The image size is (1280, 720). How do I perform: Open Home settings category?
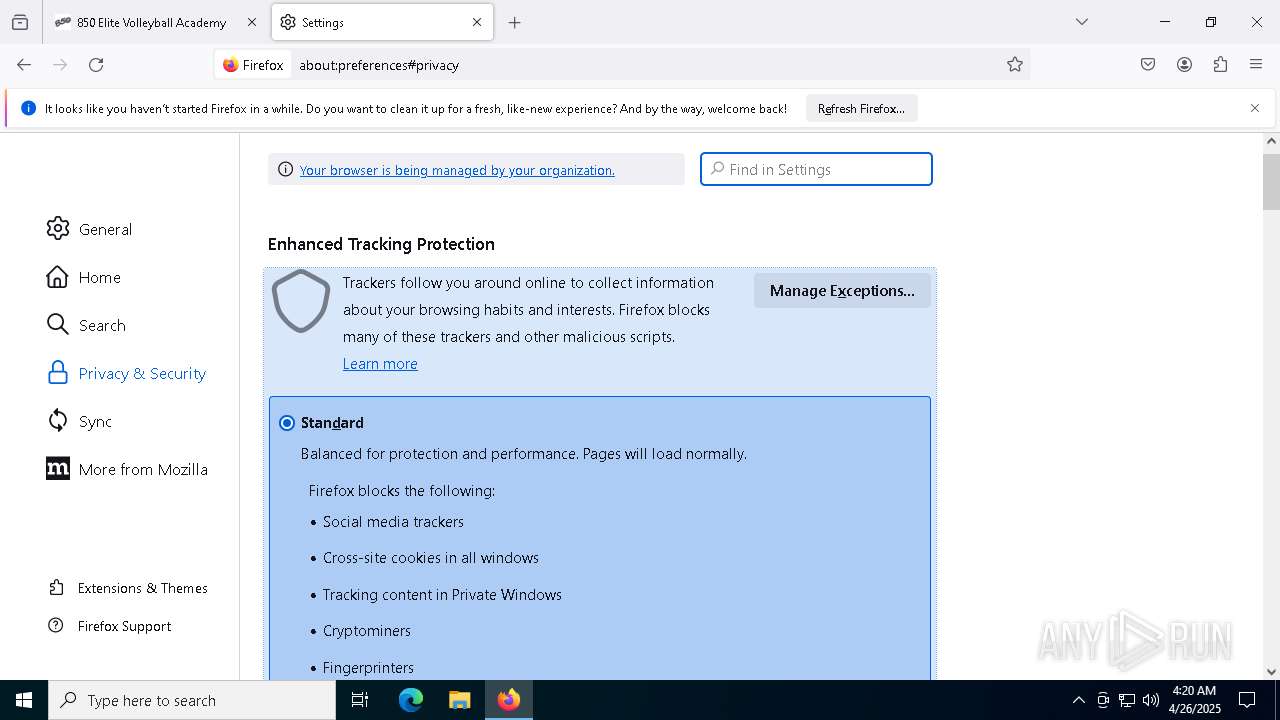84,277
